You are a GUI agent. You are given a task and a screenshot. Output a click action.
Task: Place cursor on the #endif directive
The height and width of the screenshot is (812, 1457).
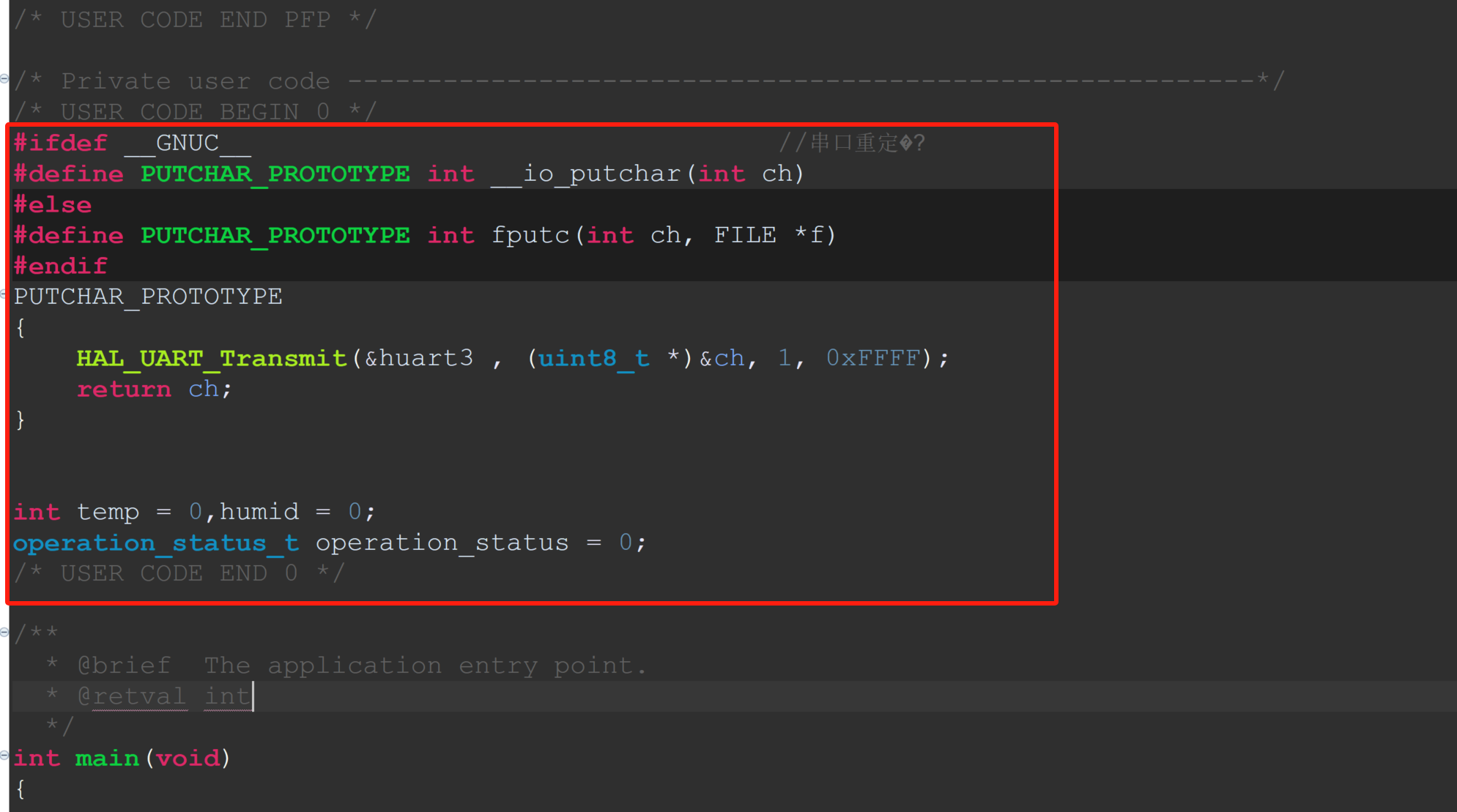click(x=61, y=266)
